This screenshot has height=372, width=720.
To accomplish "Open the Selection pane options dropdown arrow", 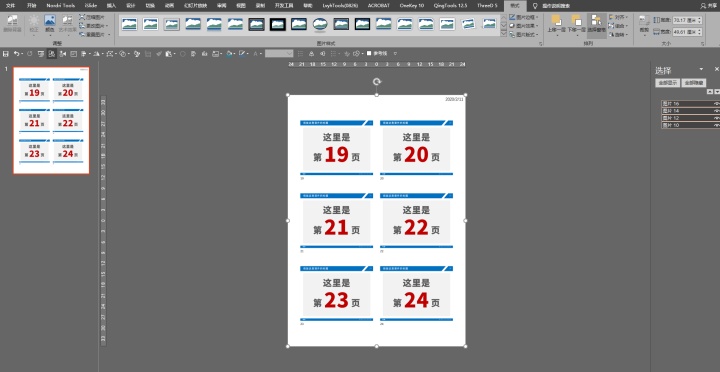I will pyautogui.click(x=701, y=69).
